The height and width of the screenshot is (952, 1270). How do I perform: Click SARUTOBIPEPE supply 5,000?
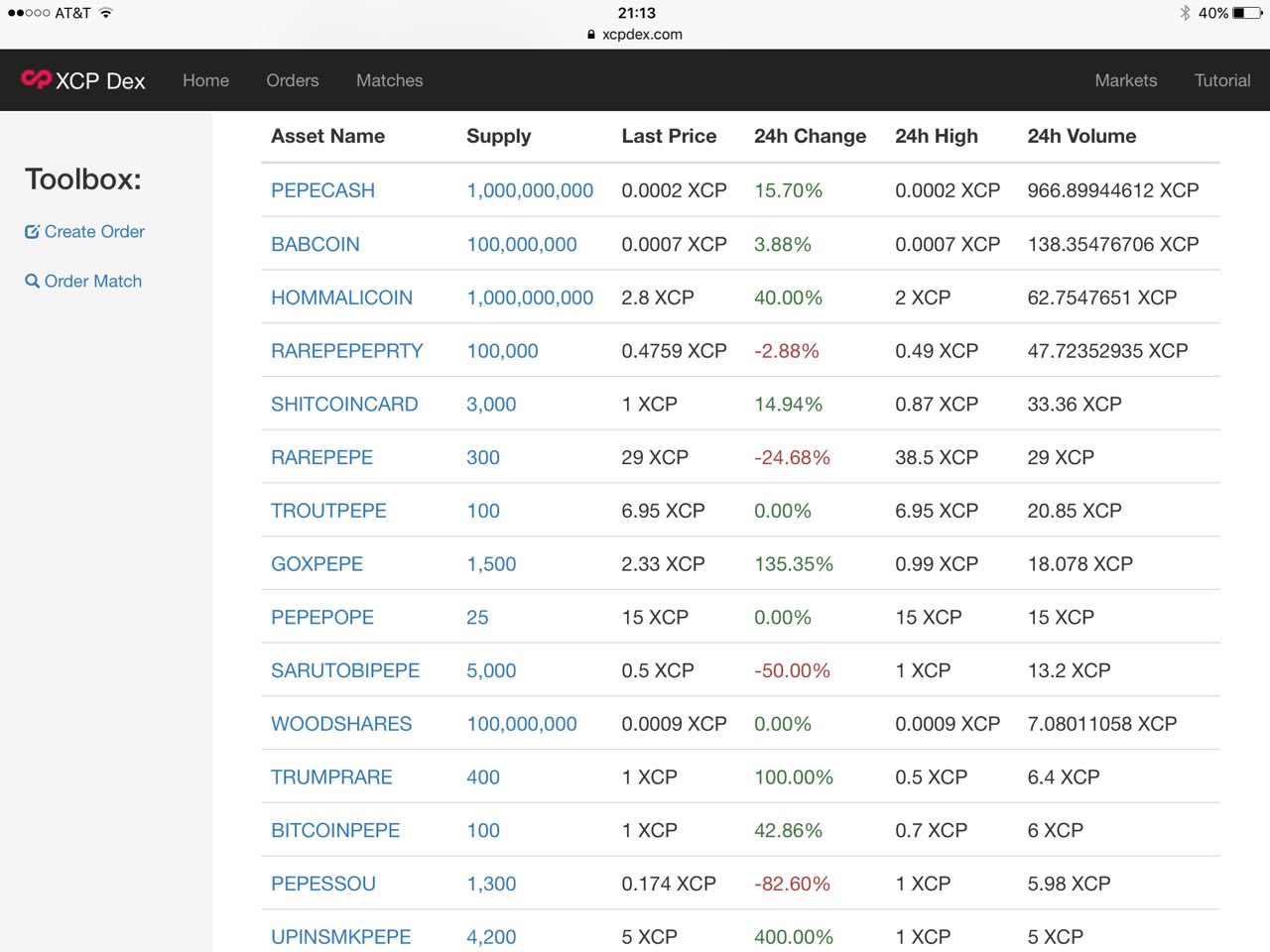pos(491,671)
